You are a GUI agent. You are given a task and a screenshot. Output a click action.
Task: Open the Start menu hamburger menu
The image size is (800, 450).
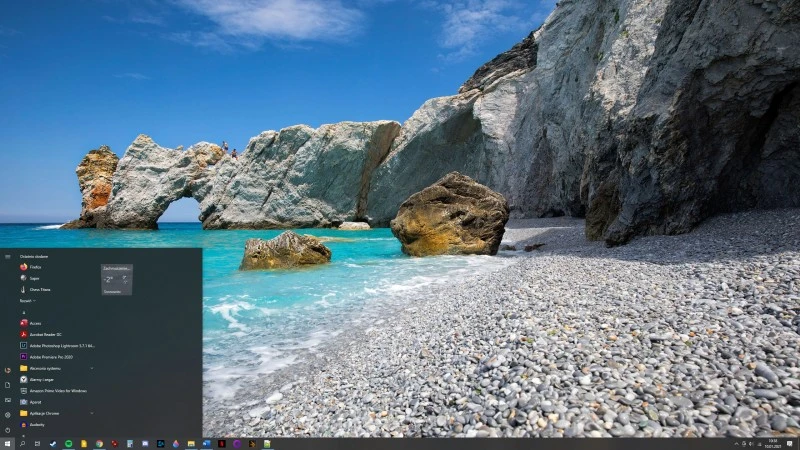click(x=7, y=257)
